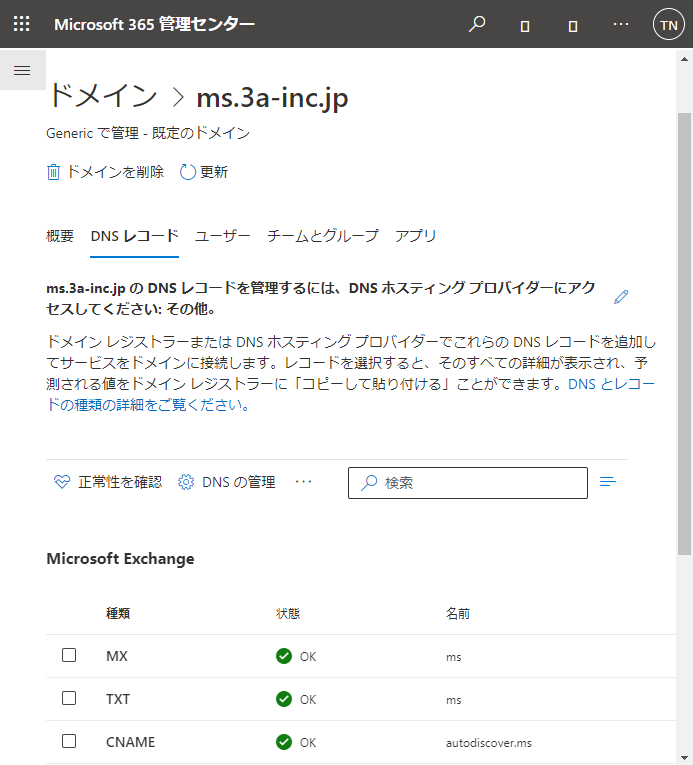Switch to the 概要 tab

click(60, 236)
